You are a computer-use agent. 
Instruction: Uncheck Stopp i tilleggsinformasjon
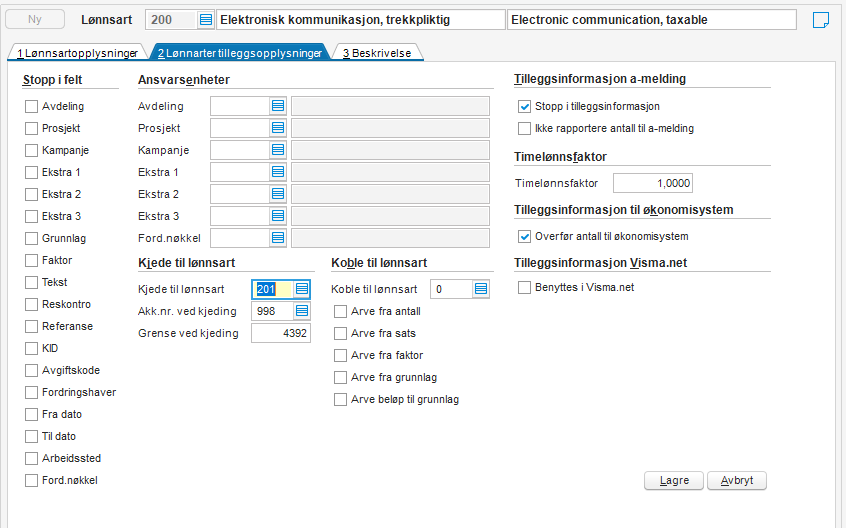(x=524, y=106)
